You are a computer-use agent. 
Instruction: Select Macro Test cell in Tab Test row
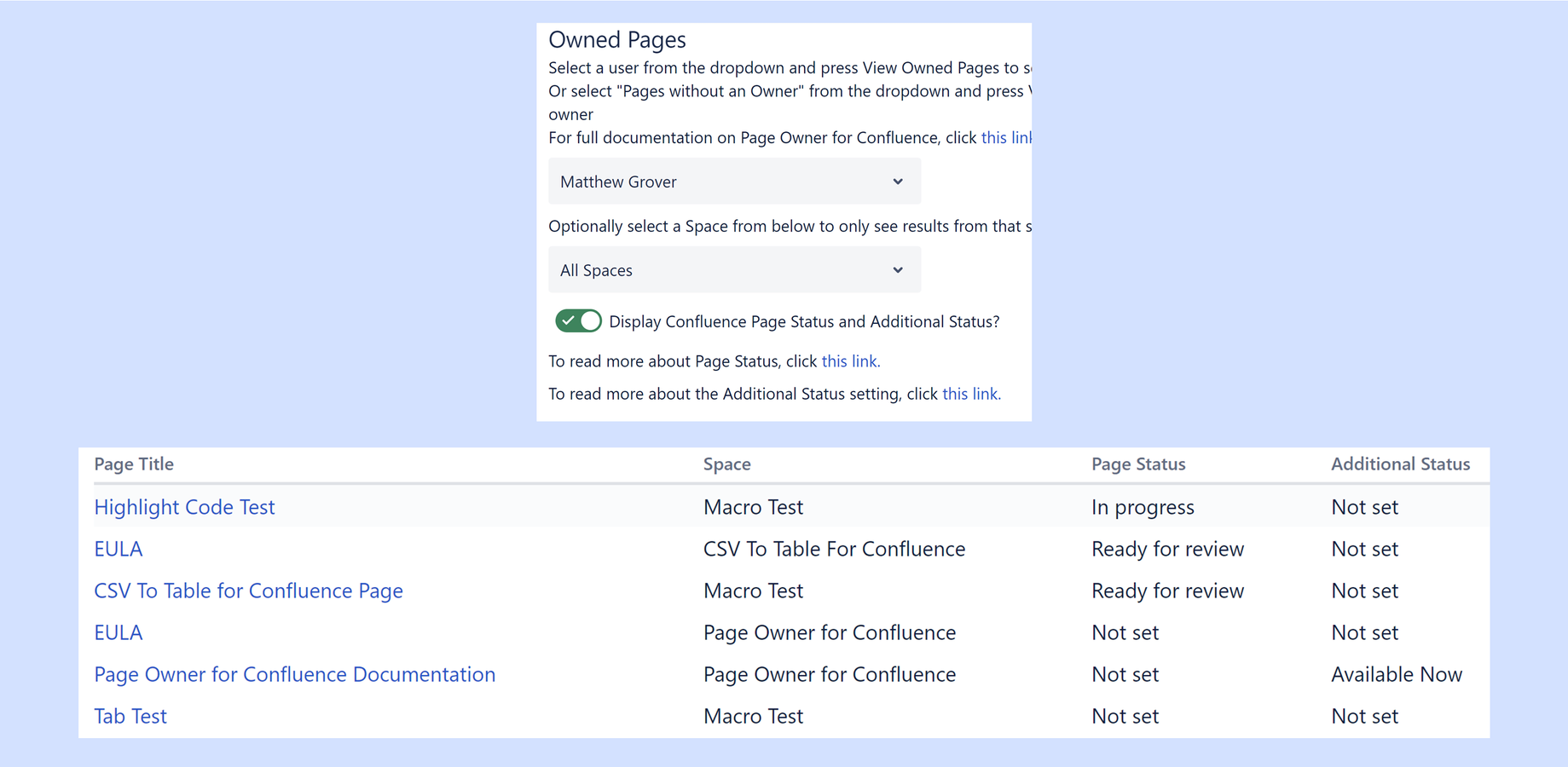(x=753, y=715)
